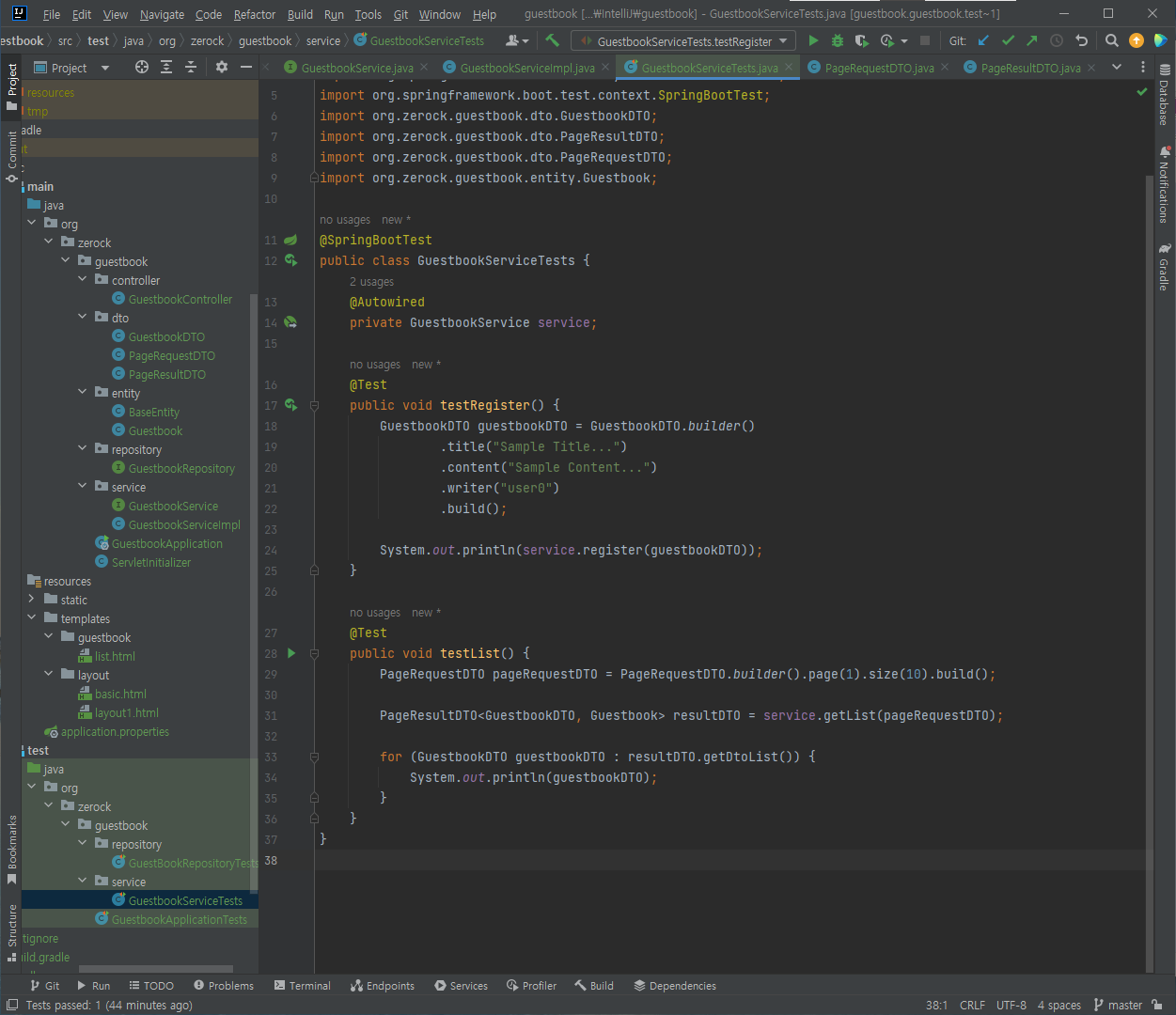Click the Select Opened File target icon
Screen dimensions: 1176x1015
pyautogui.click(x=142, y=67)
